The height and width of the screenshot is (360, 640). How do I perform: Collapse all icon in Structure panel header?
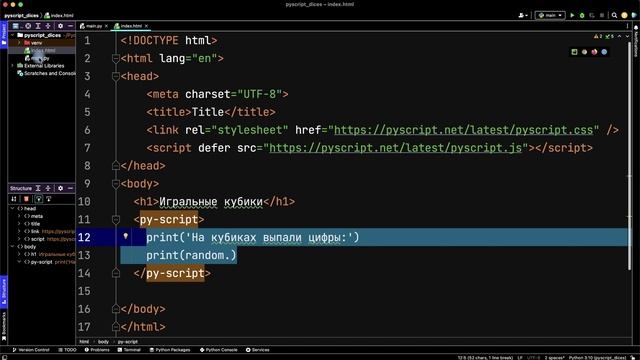click(x=48, y=188)
